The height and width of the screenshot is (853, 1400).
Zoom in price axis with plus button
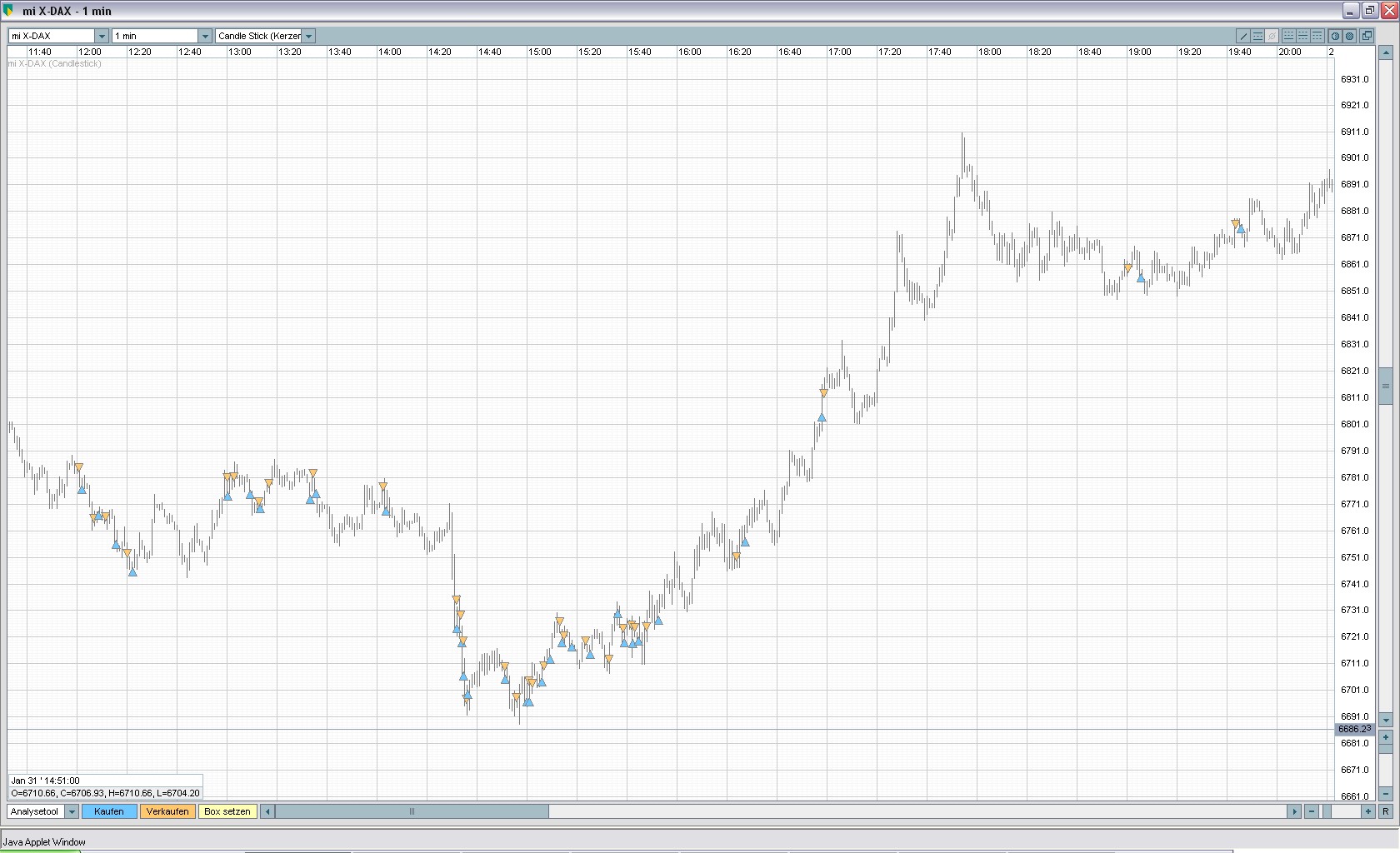pyautogui.click(x=1386, y=737)
